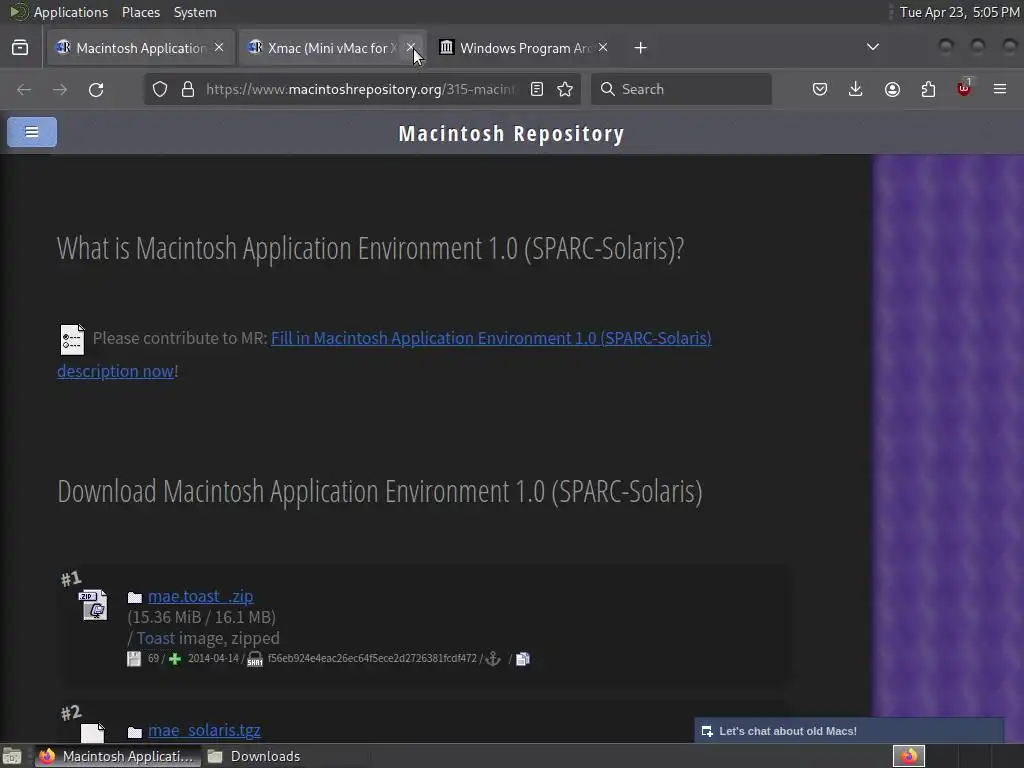Open the tracking protection shield icon
This screenshot has height=768, width=1024.
[160, 89]
